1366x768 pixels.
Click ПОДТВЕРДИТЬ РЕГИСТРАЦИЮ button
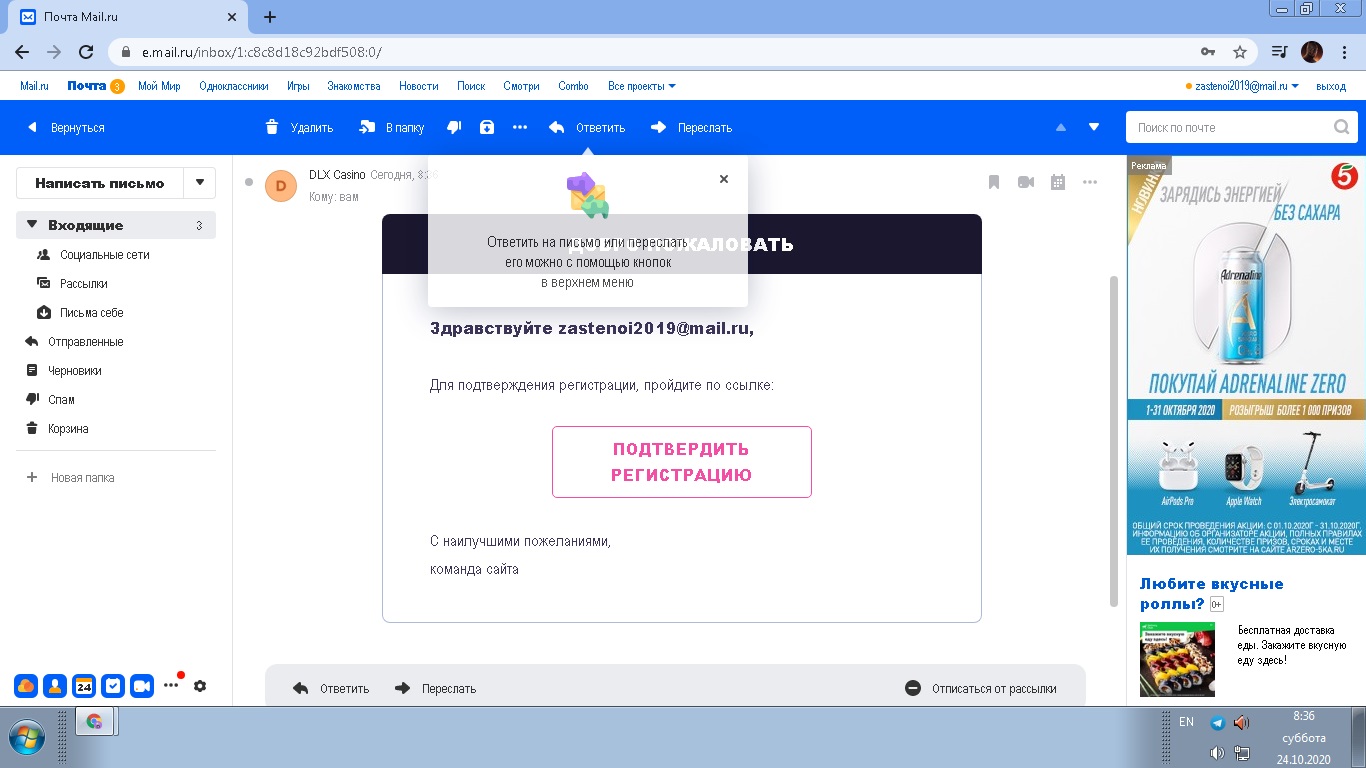pos(682,462)
